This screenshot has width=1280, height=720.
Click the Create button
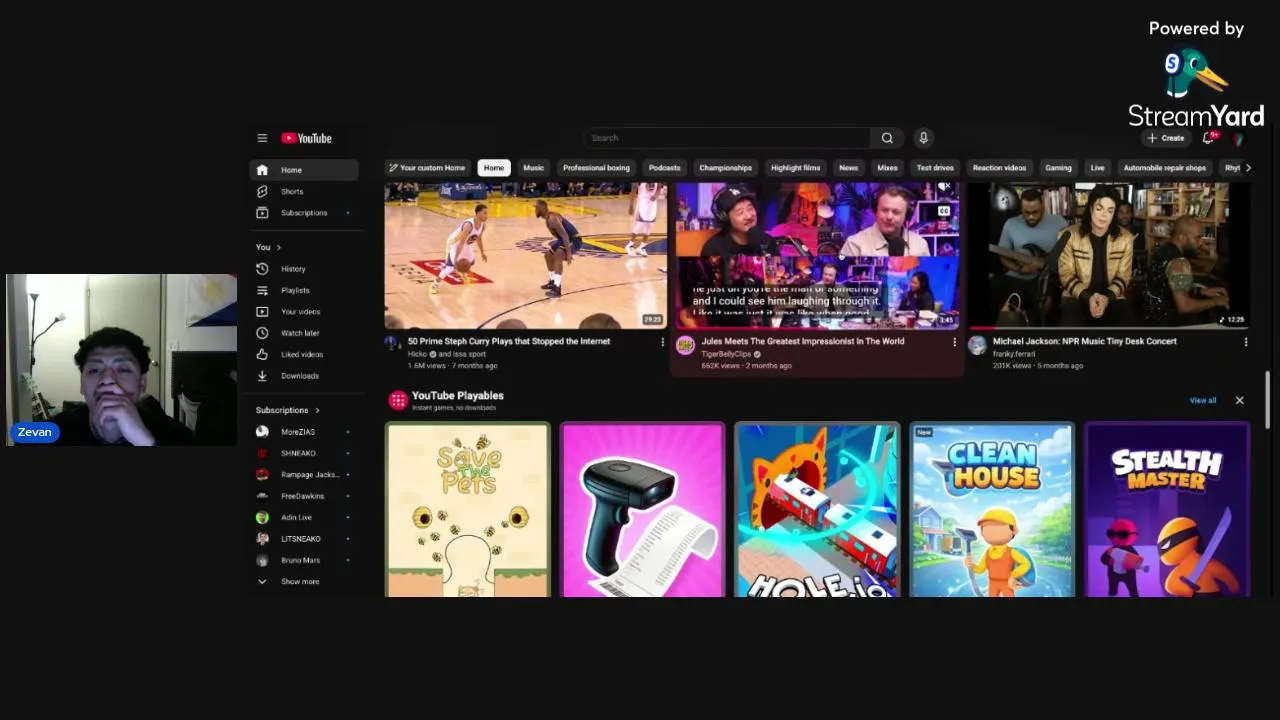point(1166,138)
